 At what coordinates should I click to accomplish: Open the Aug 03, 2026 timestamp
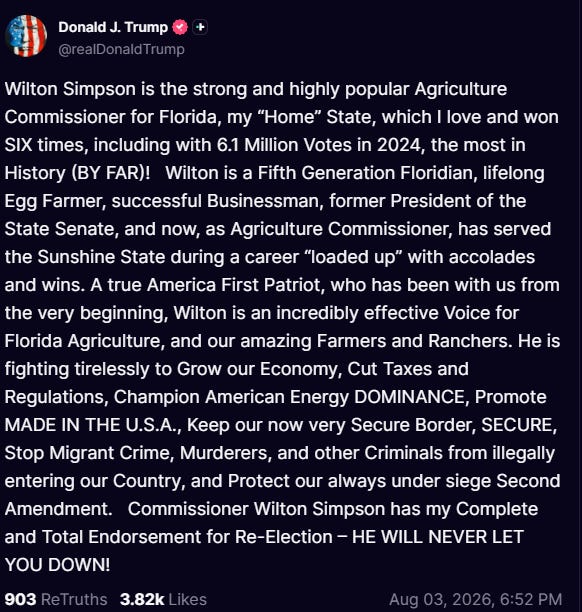pyautogui.click(x=475, y=600)
